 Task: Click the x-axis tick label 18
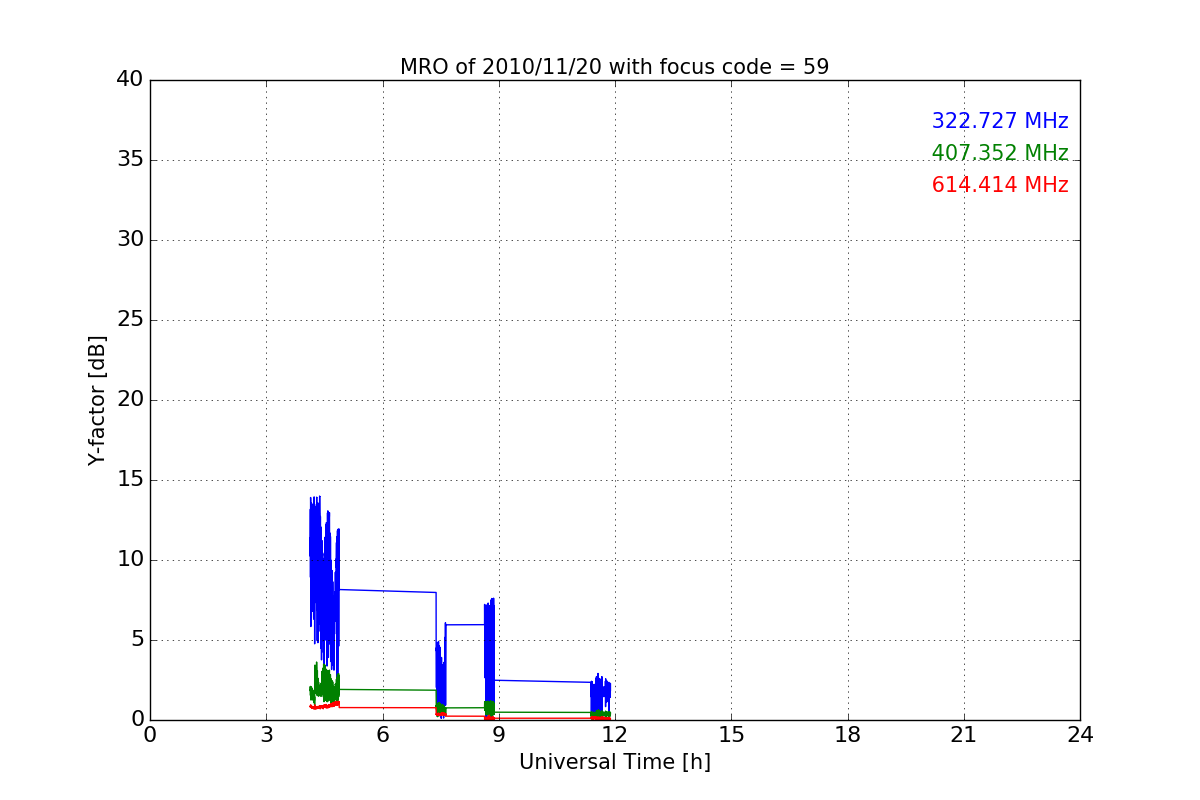click(847, 735)
